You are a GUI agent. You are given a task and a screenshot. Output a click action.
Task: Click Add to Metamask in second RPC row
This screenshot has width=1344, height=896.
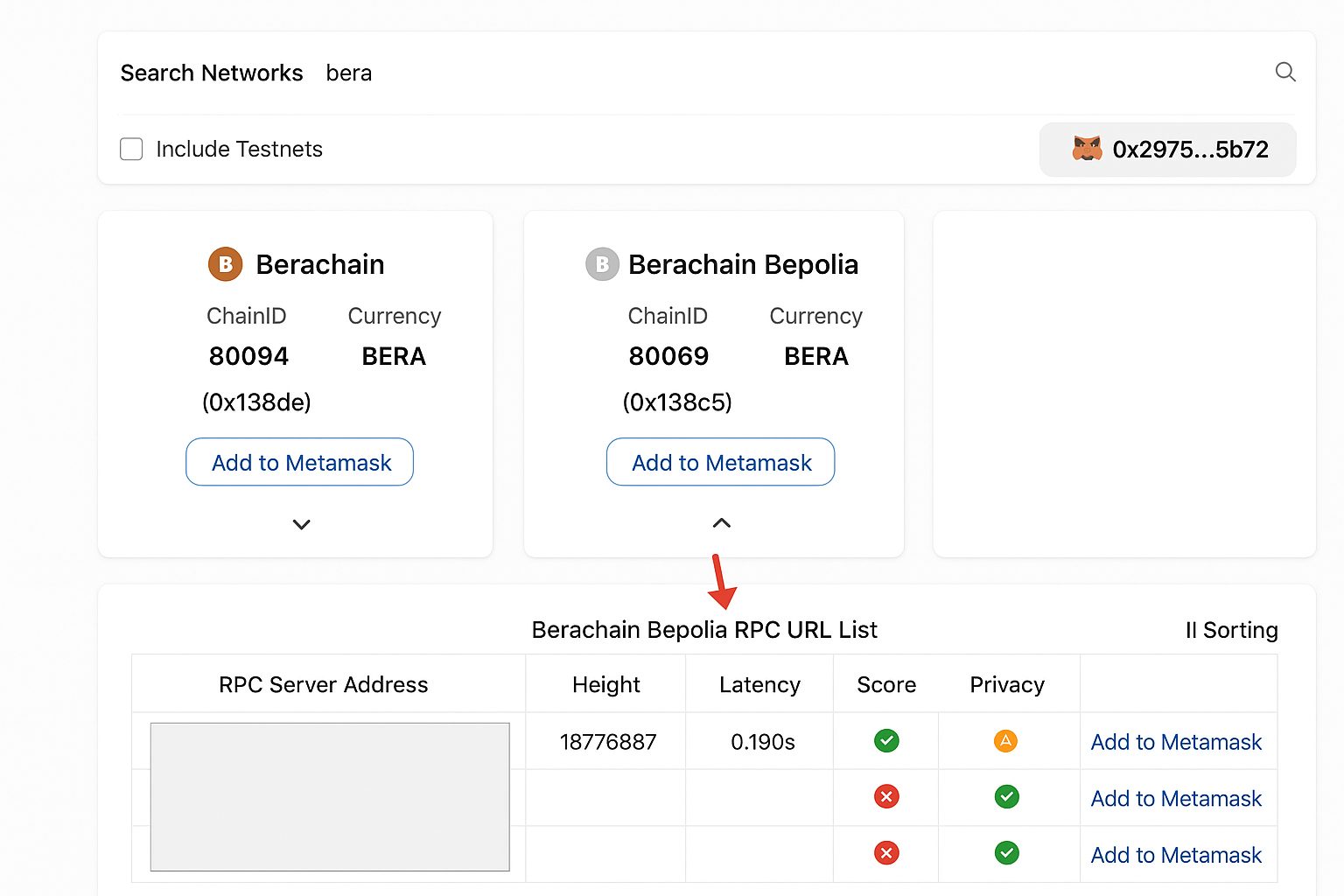tap(1176, 798)
